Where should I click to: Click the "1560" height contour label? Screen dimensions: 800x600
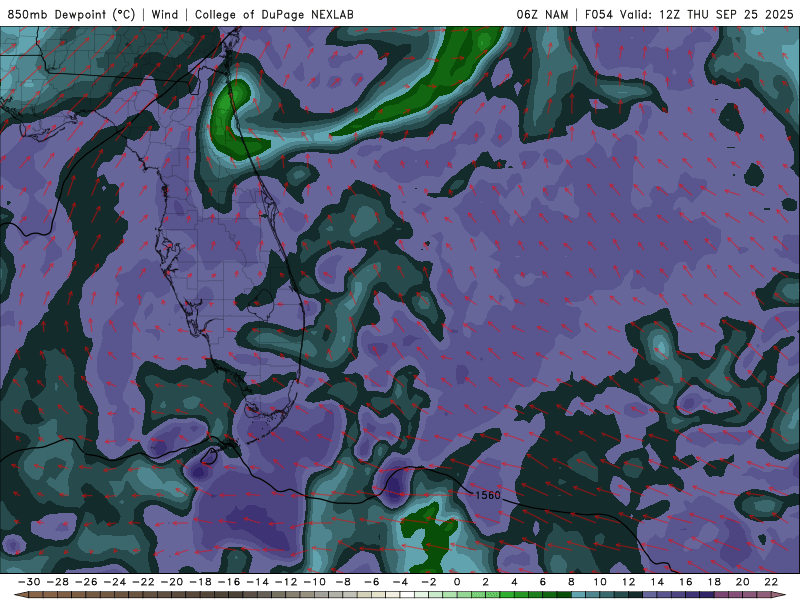point(488,495)
